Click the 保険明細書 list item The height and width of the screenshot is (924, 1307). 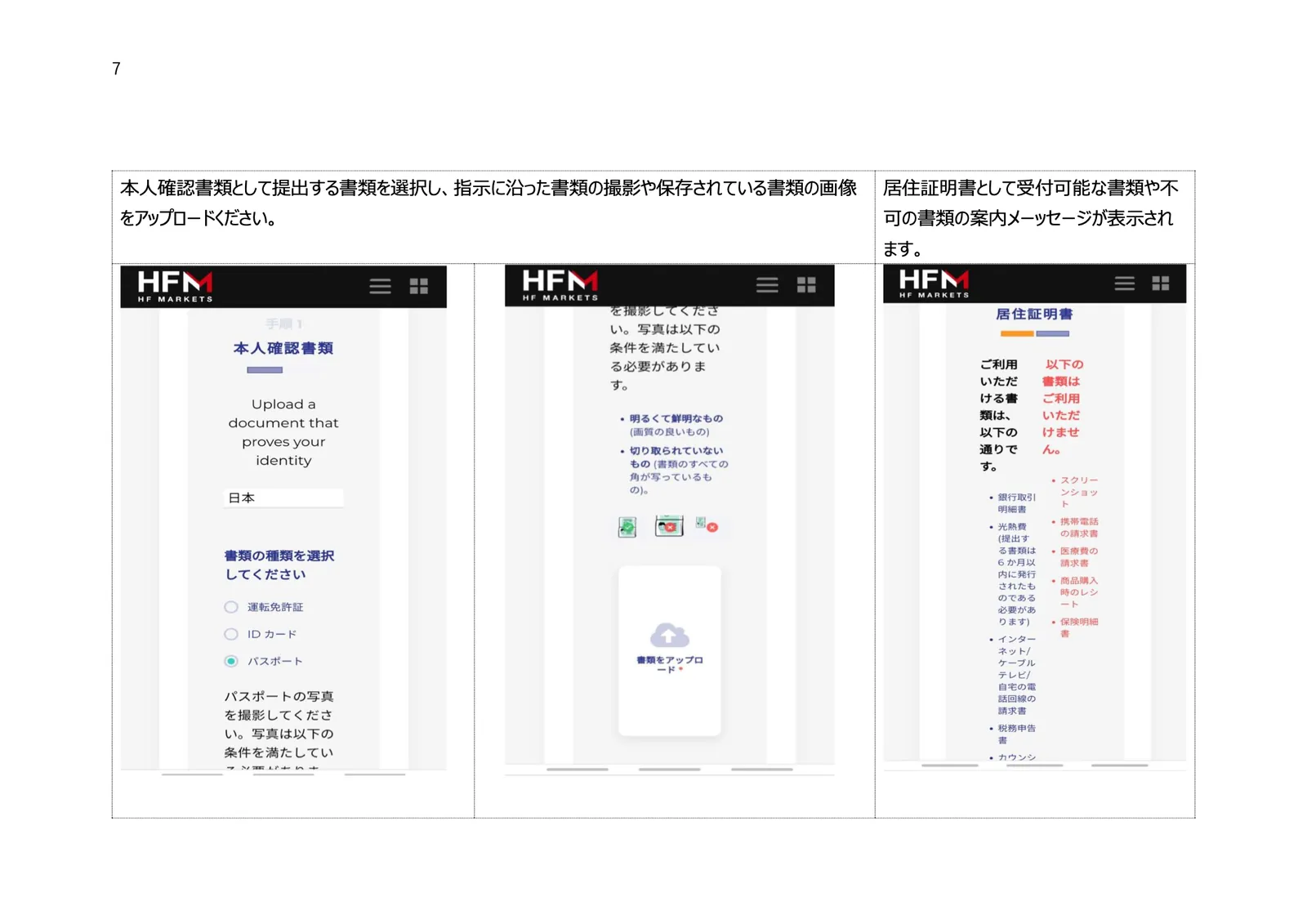pos(1079,627)
